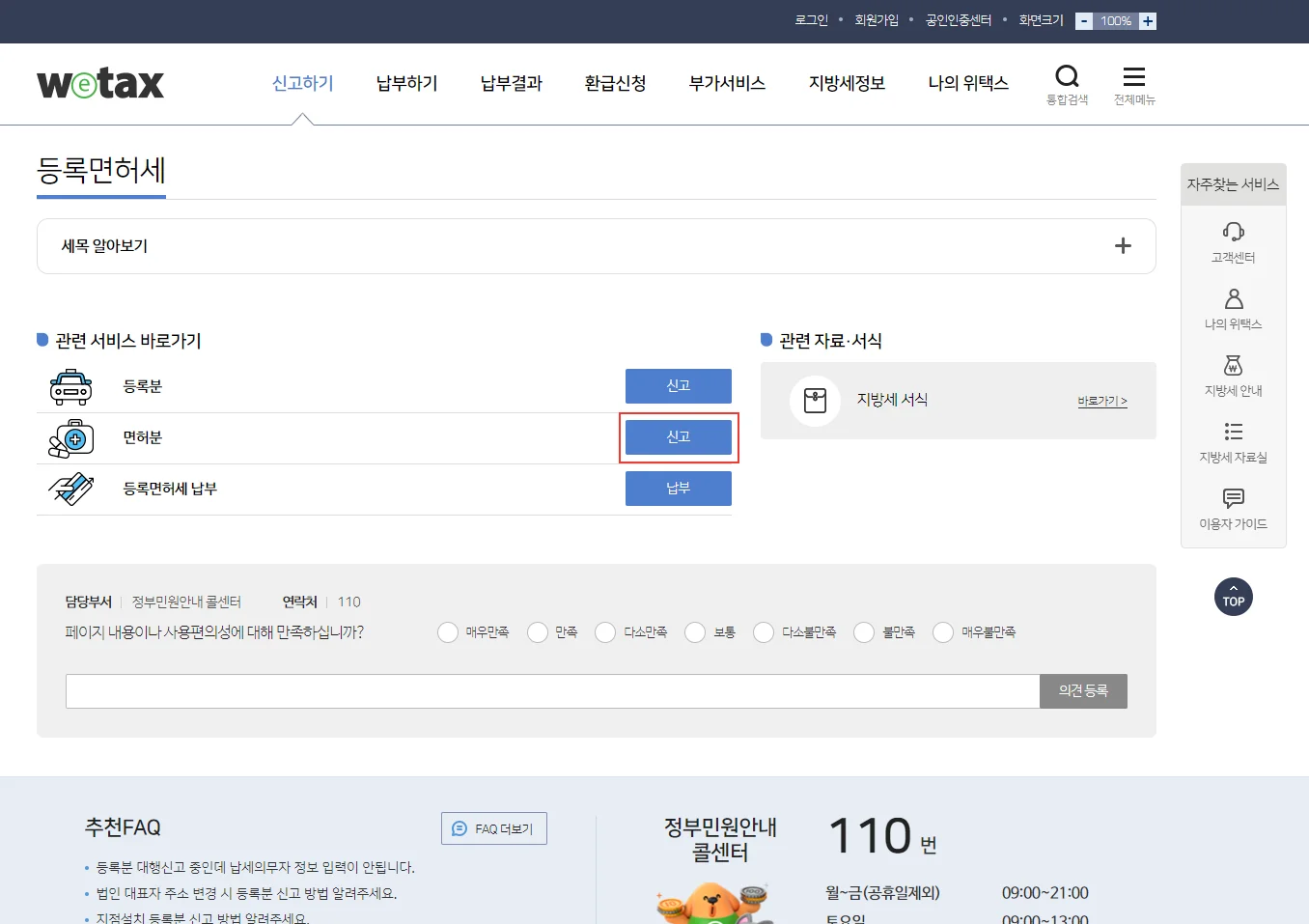Open the 이용자 가이드 icon
This screenshot has width=1309, height=924.
(1233, 498)
